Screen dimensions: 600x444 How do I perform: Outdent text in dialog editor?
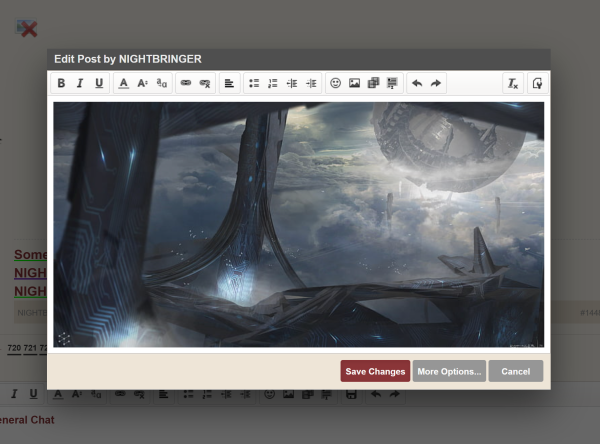click(x=292, y=83)
